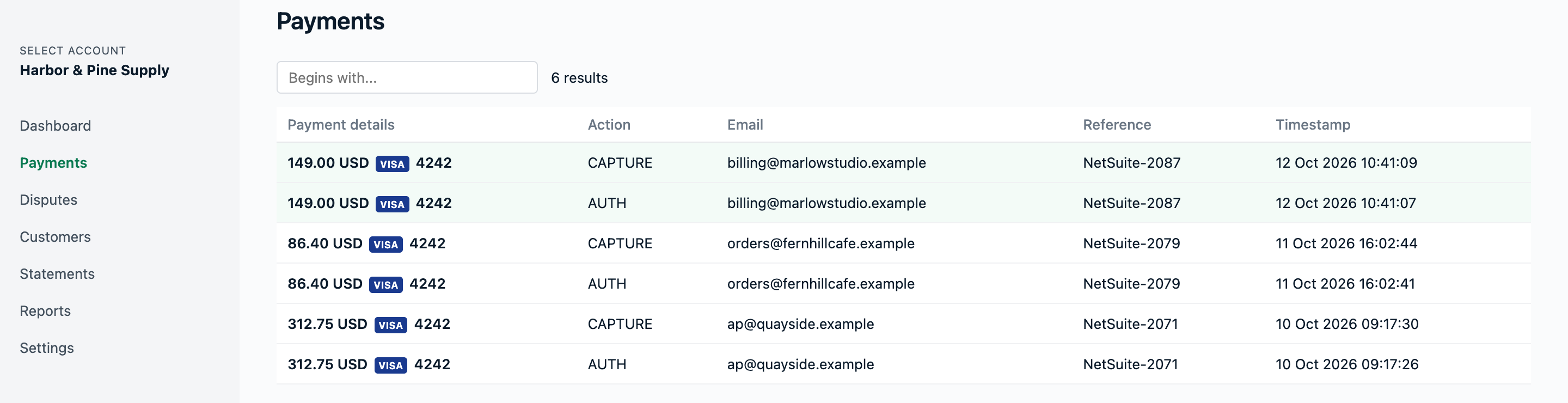View Statements from the sidebar
Screen dimensions: 1568x403
pos(57,274)
